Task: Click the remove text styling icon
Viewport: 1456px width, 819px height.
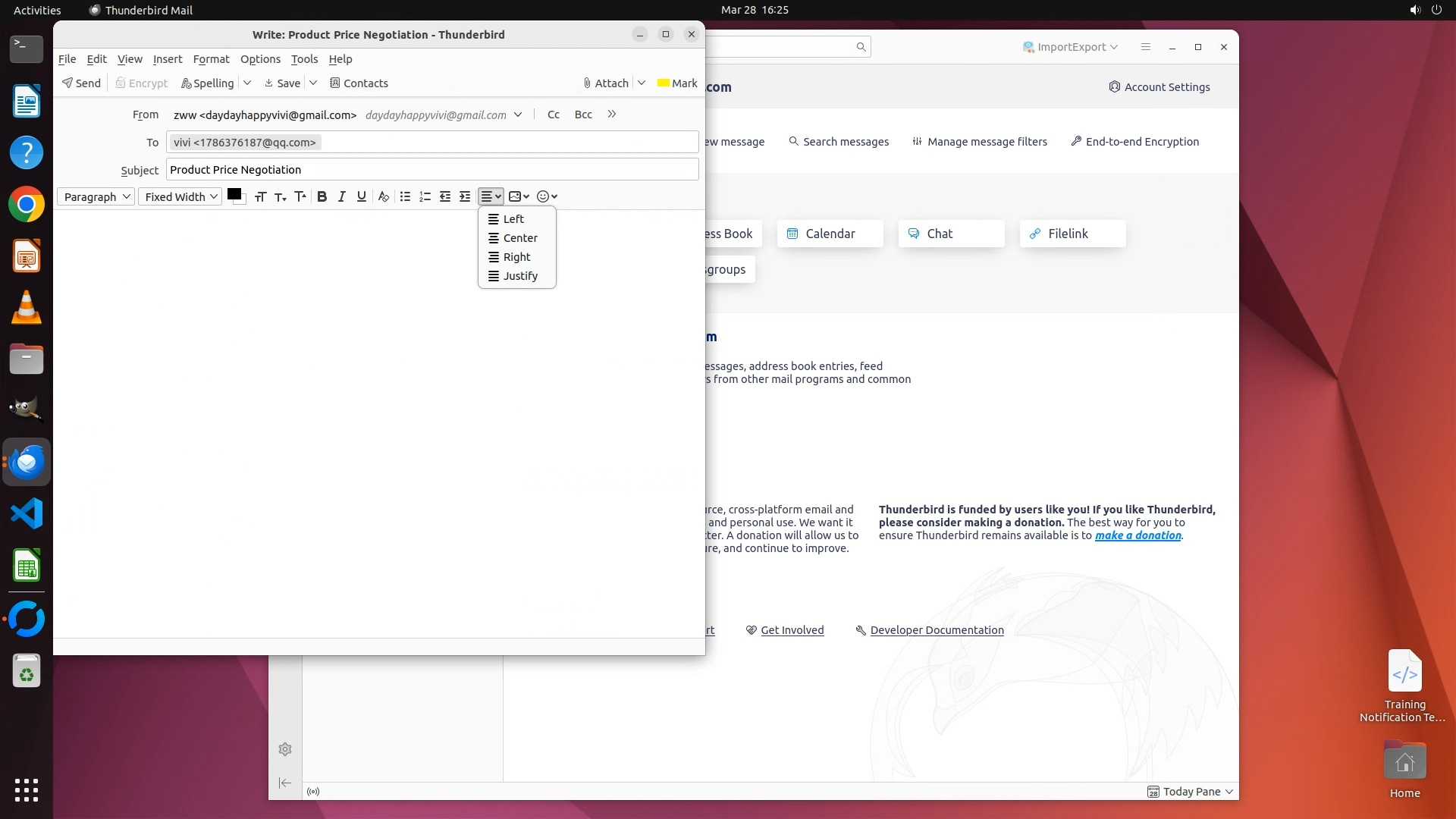Action: [384, 196]
